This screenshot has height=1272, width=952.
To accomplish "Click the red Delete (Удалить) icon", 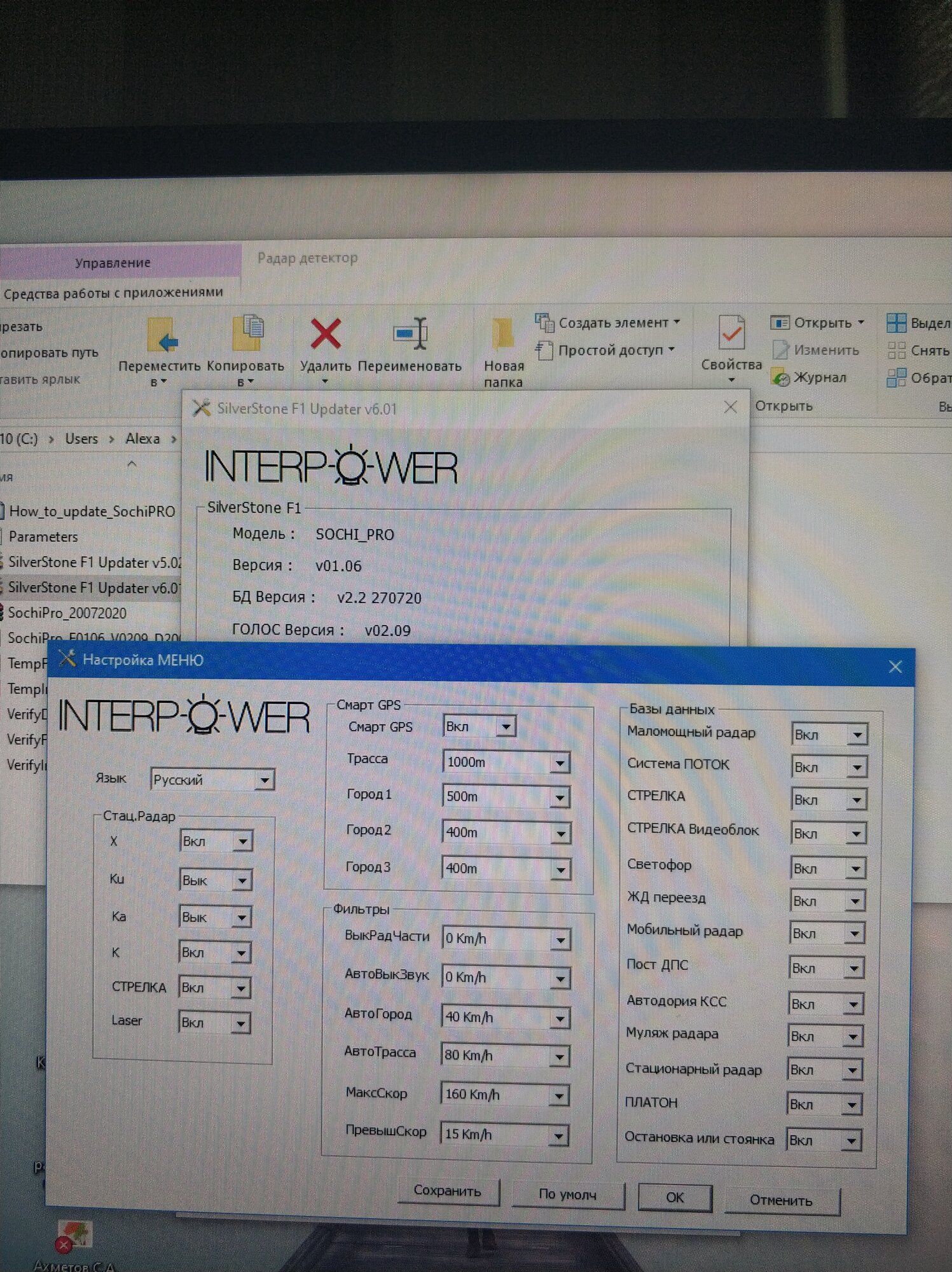I will coord(325,335).
